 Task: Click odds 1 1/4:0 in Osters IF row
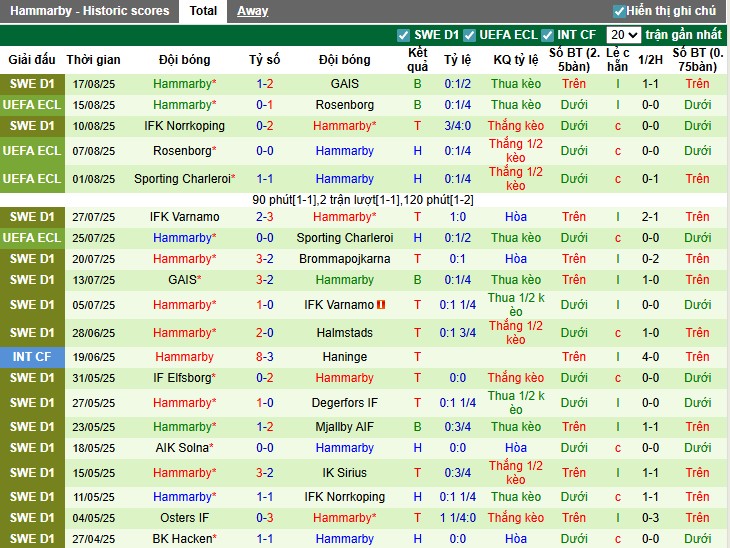tap(458, 518)
